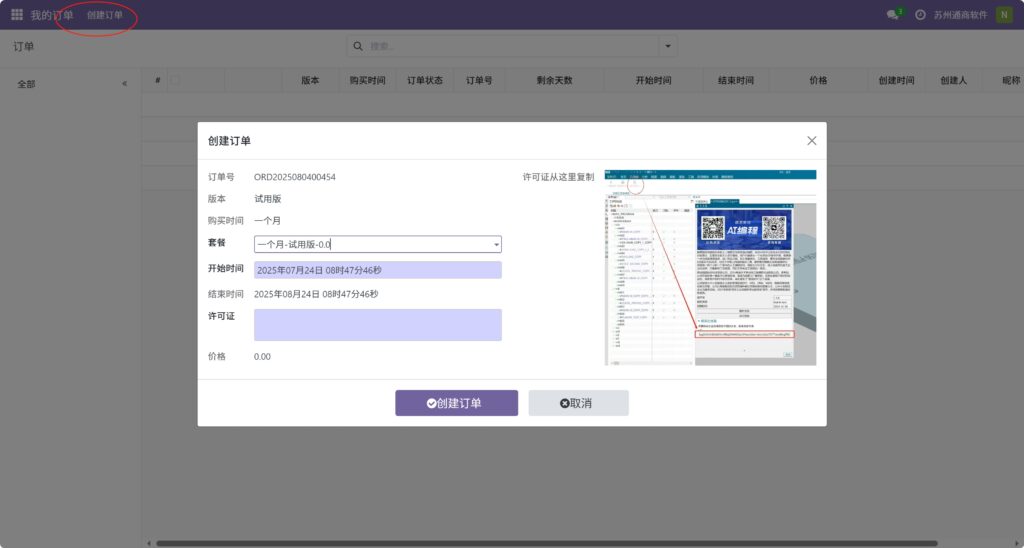
Task: Expand the 套餐 package dropdown
Action: click(496, 244)
